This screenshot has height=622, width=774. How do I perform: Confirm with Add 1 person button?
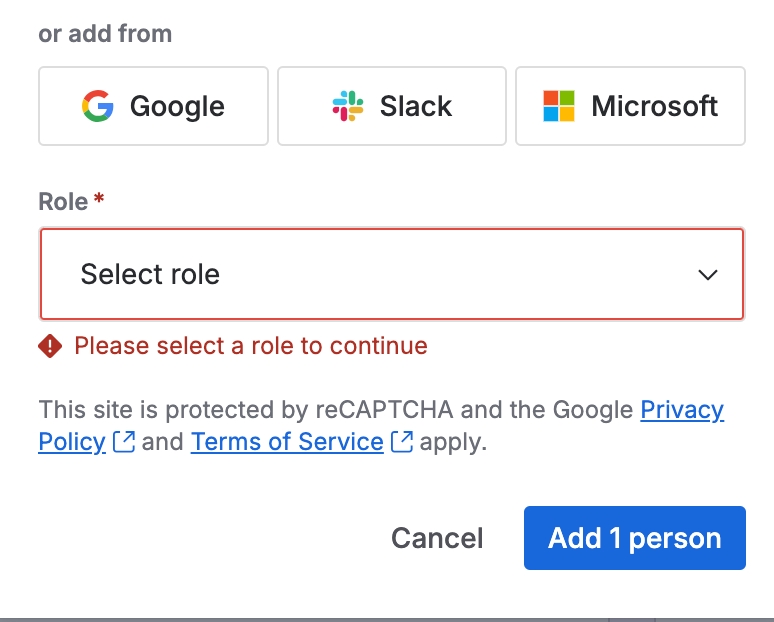[634, 538]
